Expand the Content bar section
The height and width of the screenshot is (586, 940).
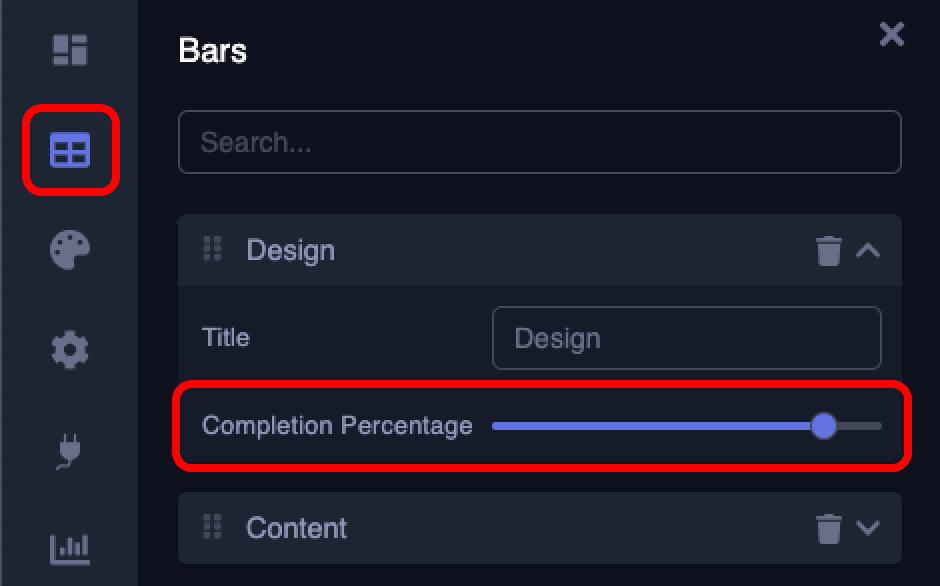point(868,528)
